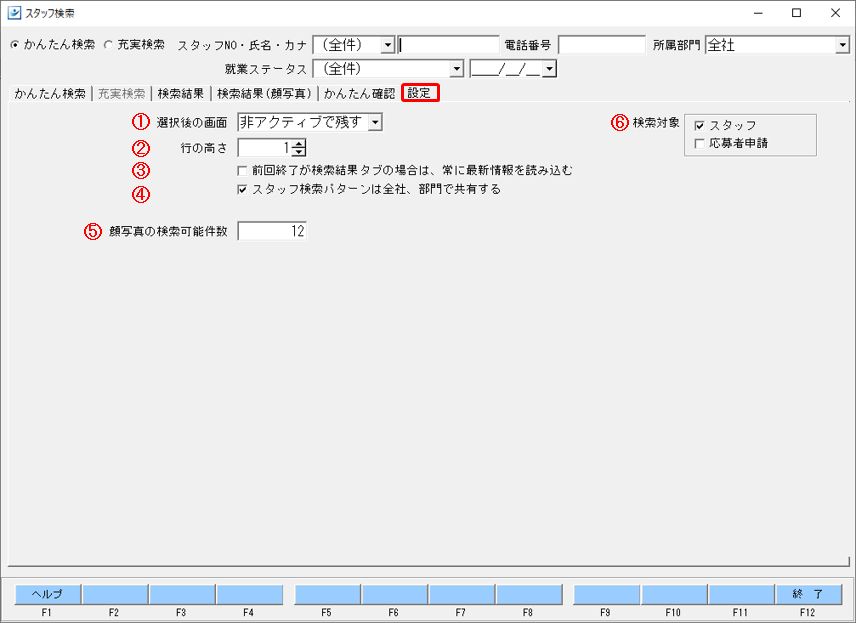Open the 検索結果 tab
856x623 pixels.
coord(180,93)
